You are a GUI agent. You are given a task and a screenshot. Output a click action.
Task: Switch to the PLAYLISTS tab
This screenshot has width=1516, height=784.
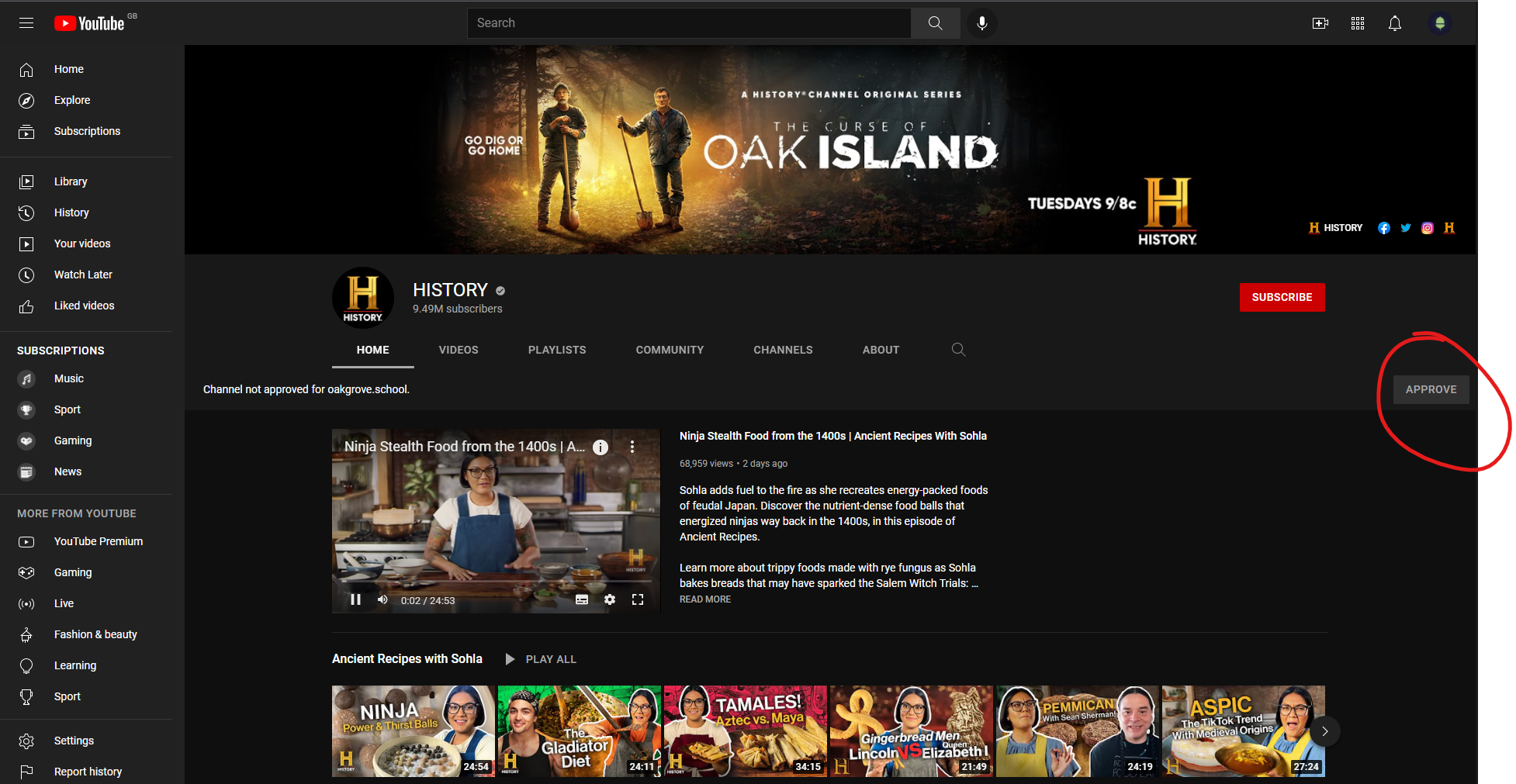click(x=557, y=350)
